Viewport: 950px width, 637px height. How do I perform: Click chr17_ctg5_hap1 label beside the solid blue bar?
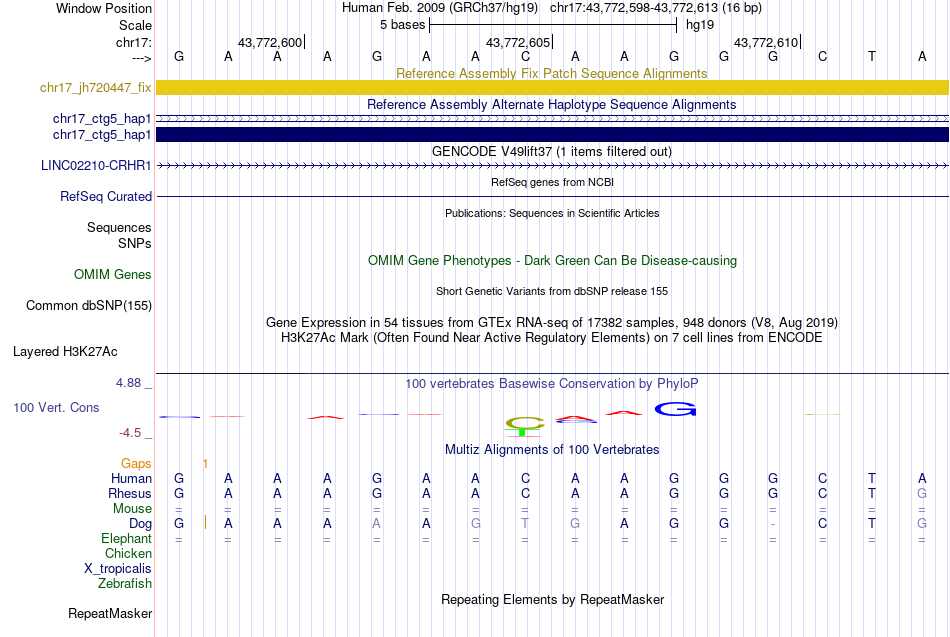(102, 135)
